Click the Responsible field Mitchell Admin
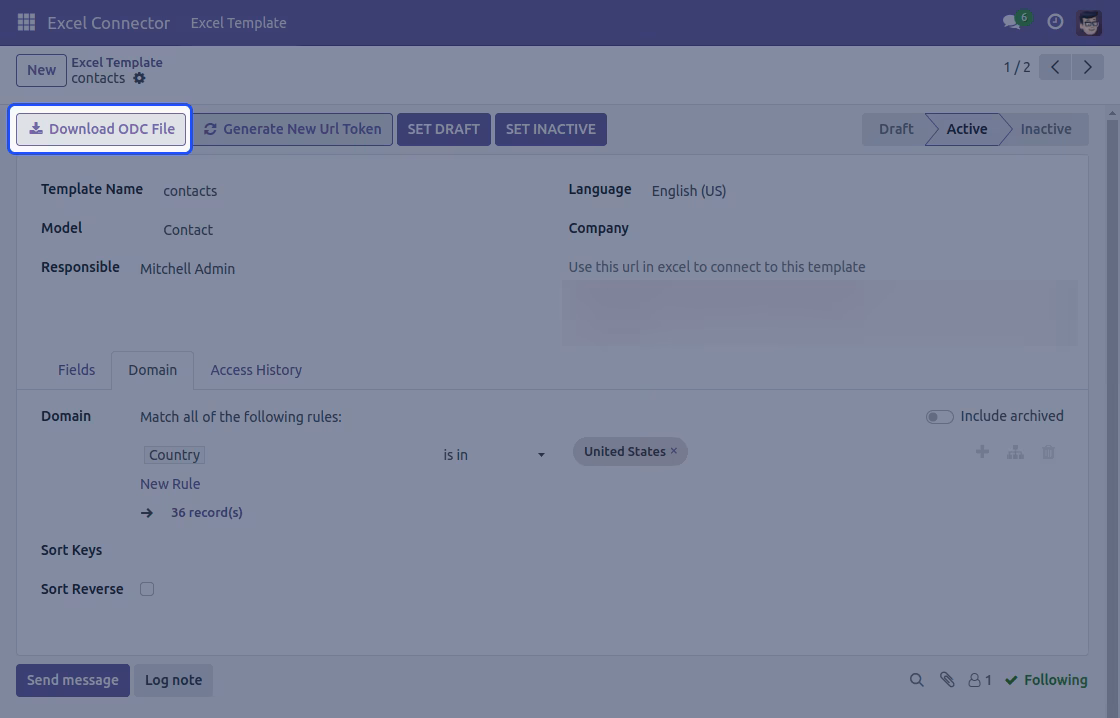The width and height of the screenshot is (1120, 718). click(187, 269)
